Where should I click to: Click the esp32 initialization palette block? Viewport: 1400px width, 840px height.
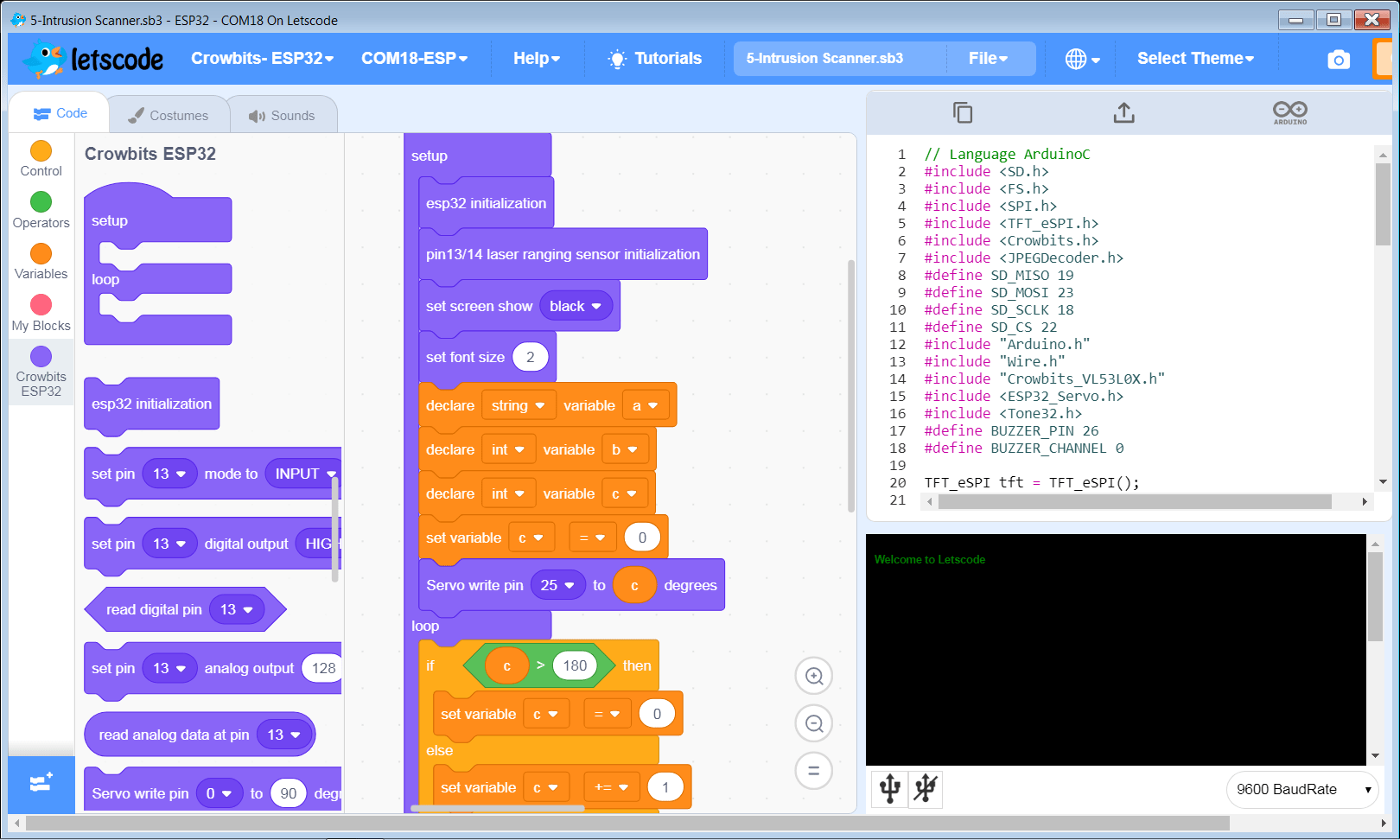pos(151,404)
